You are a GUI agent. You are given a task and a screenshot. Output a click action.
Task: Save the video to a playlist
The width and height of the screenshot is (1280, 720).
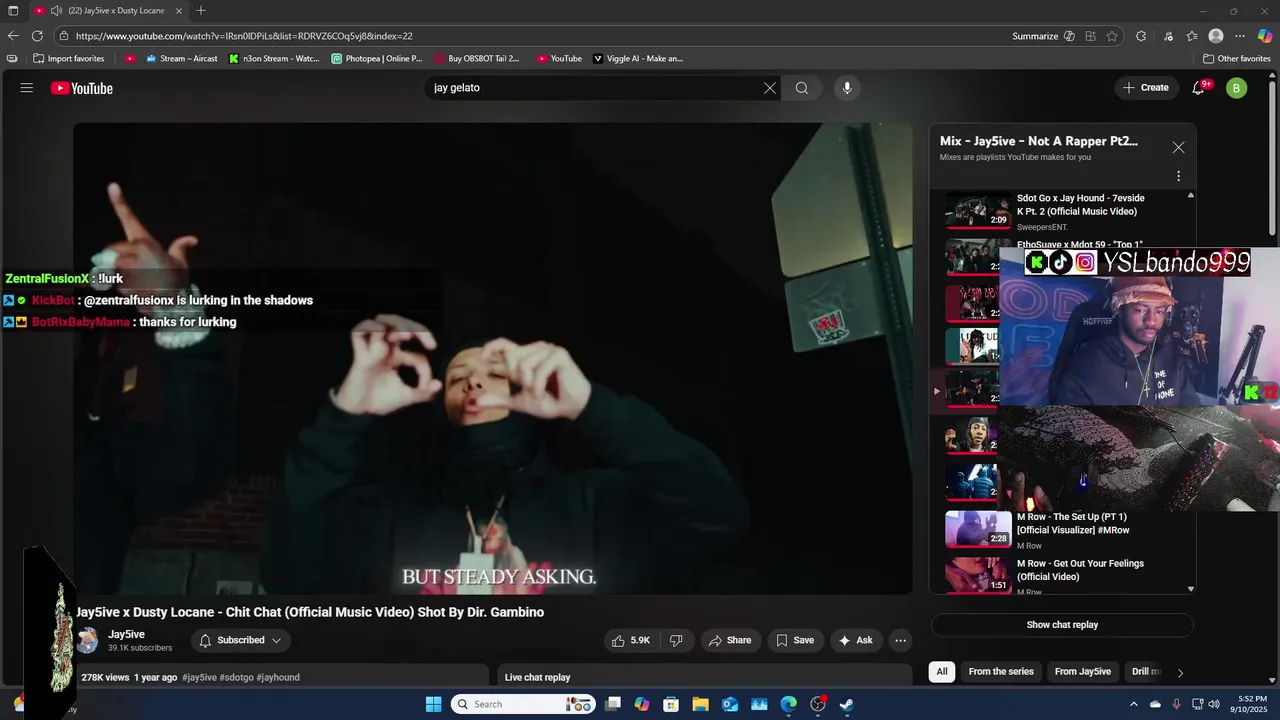click(795, 640)
